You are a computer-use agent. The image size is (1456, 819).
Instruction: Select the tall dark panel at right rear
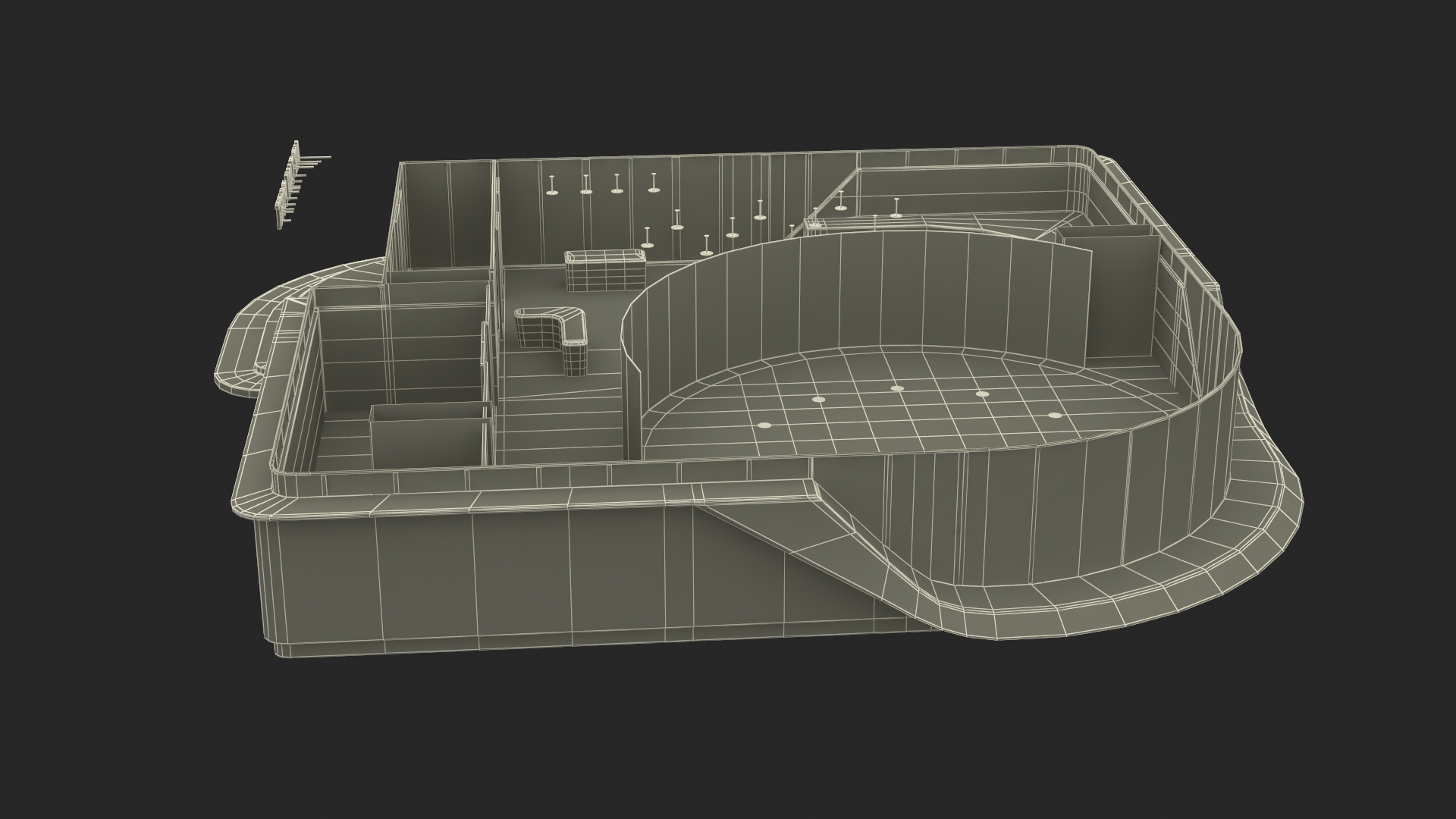click(1120, 296)
